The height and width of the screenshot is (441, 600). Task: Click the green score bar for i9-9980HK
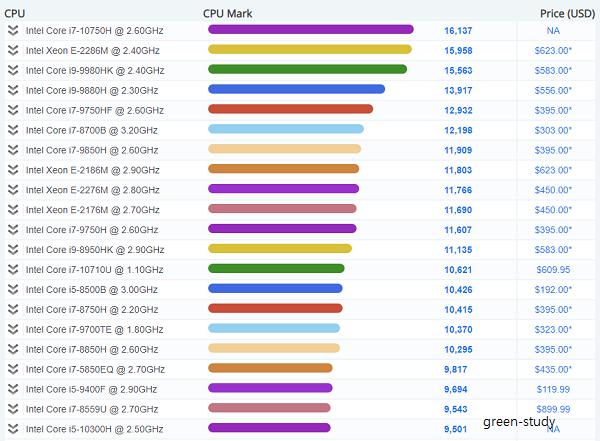click(307, 69)
